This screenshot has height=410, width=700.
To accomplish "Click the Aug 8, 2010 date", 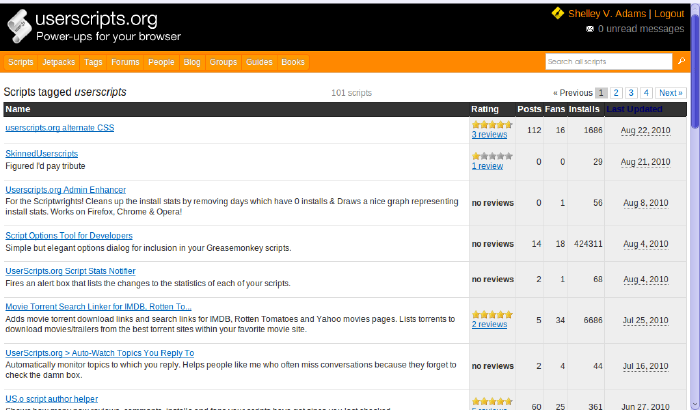I will coord(646,203).
